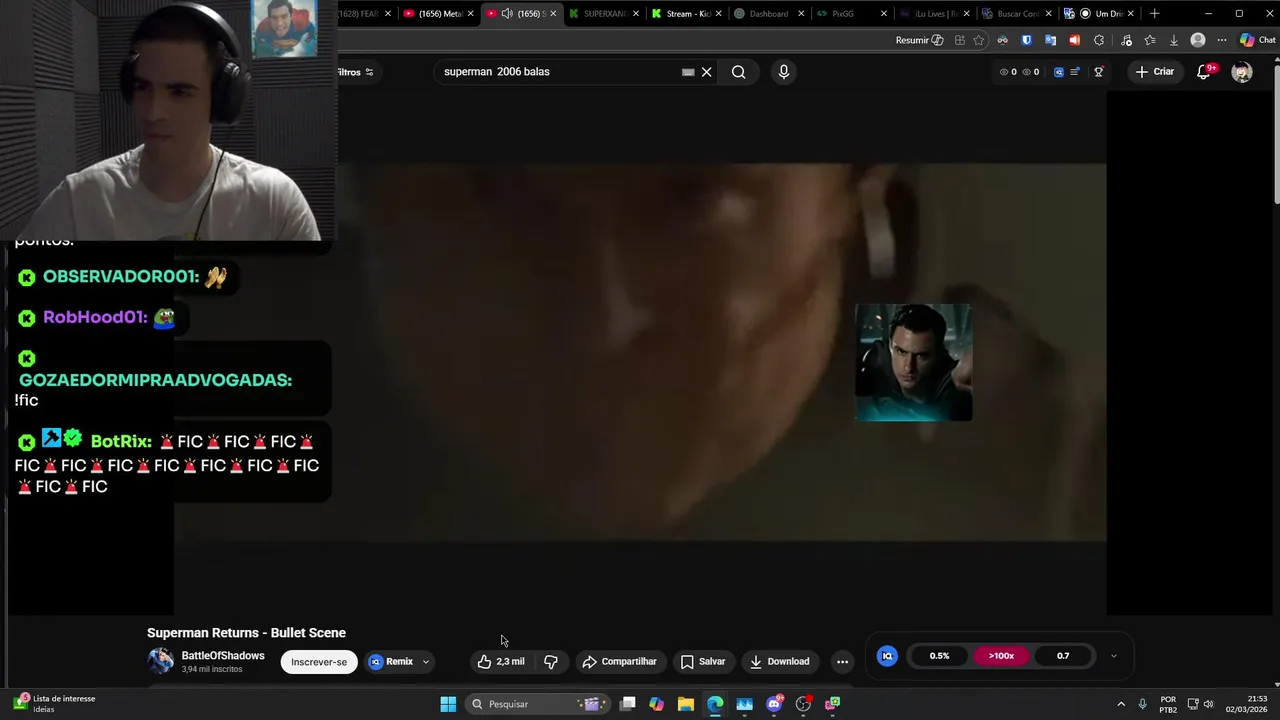Clear the search text with the X
The height and width of the screenshot is (720, 1280).
(706, 72)
